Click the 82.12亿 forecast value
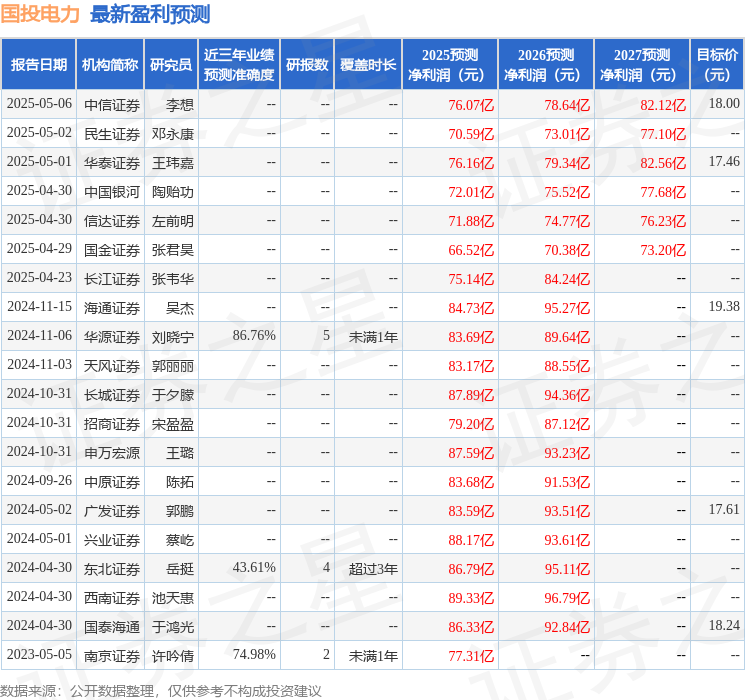745x700 pixels. [663, 105]
